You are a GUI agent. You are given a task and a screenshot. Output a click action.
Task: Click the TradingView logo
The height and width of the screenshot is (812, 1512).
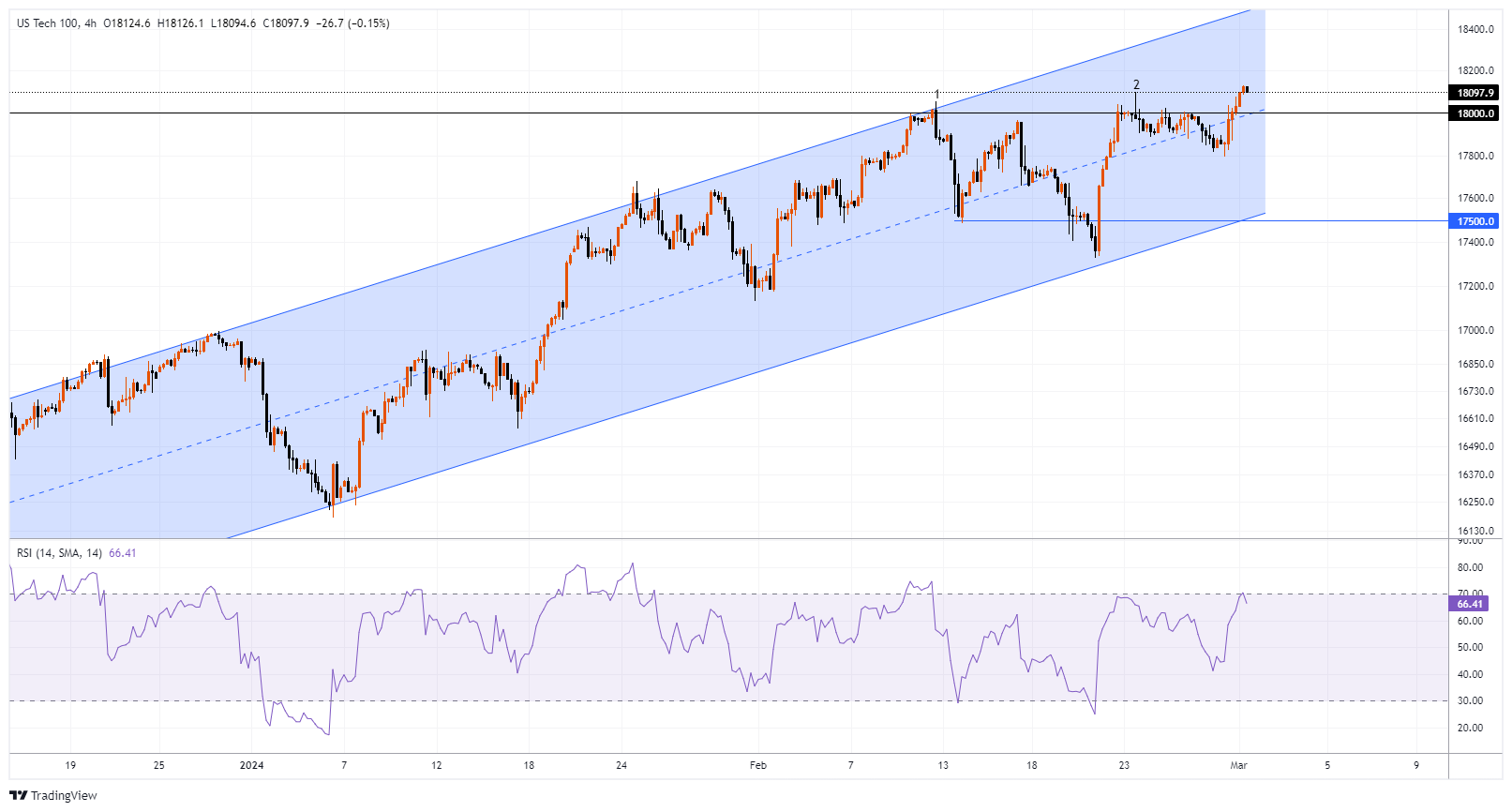[52, 795]
